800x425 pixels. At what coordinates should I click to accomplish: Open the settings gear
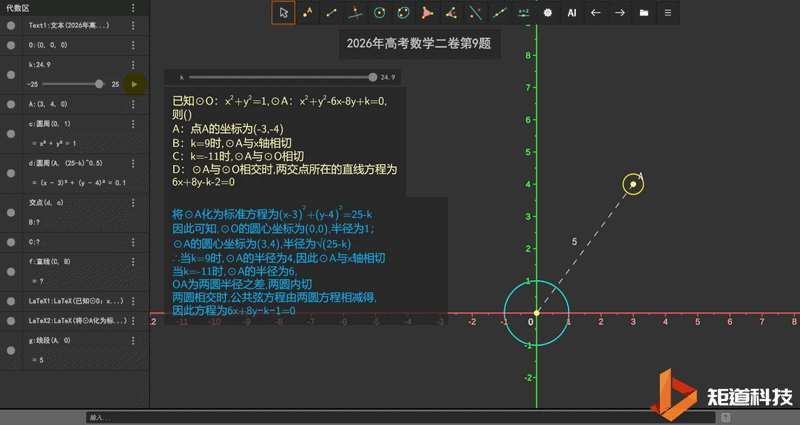coord(547,13)
